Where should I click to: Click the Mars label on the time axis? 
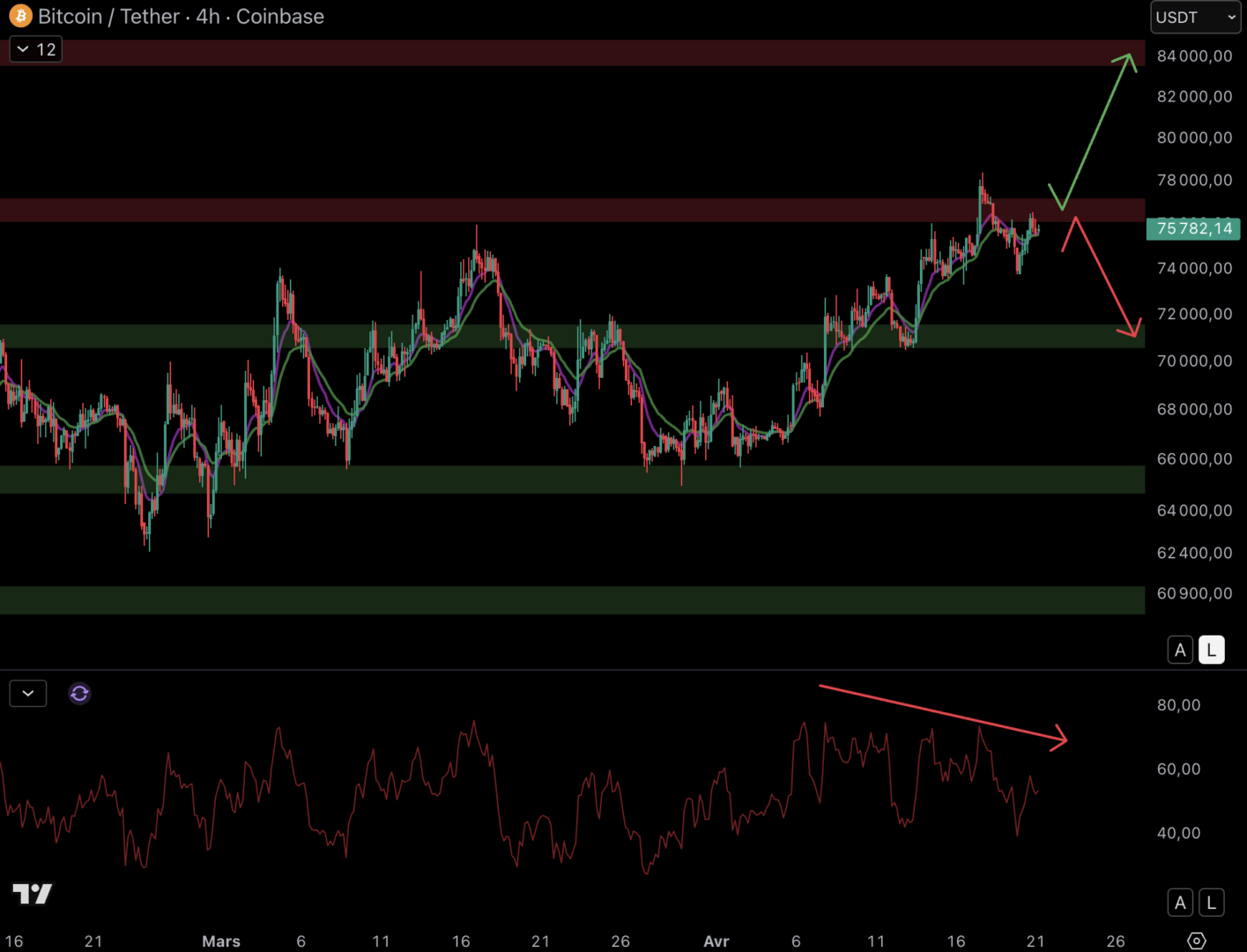tap(220, 941)
